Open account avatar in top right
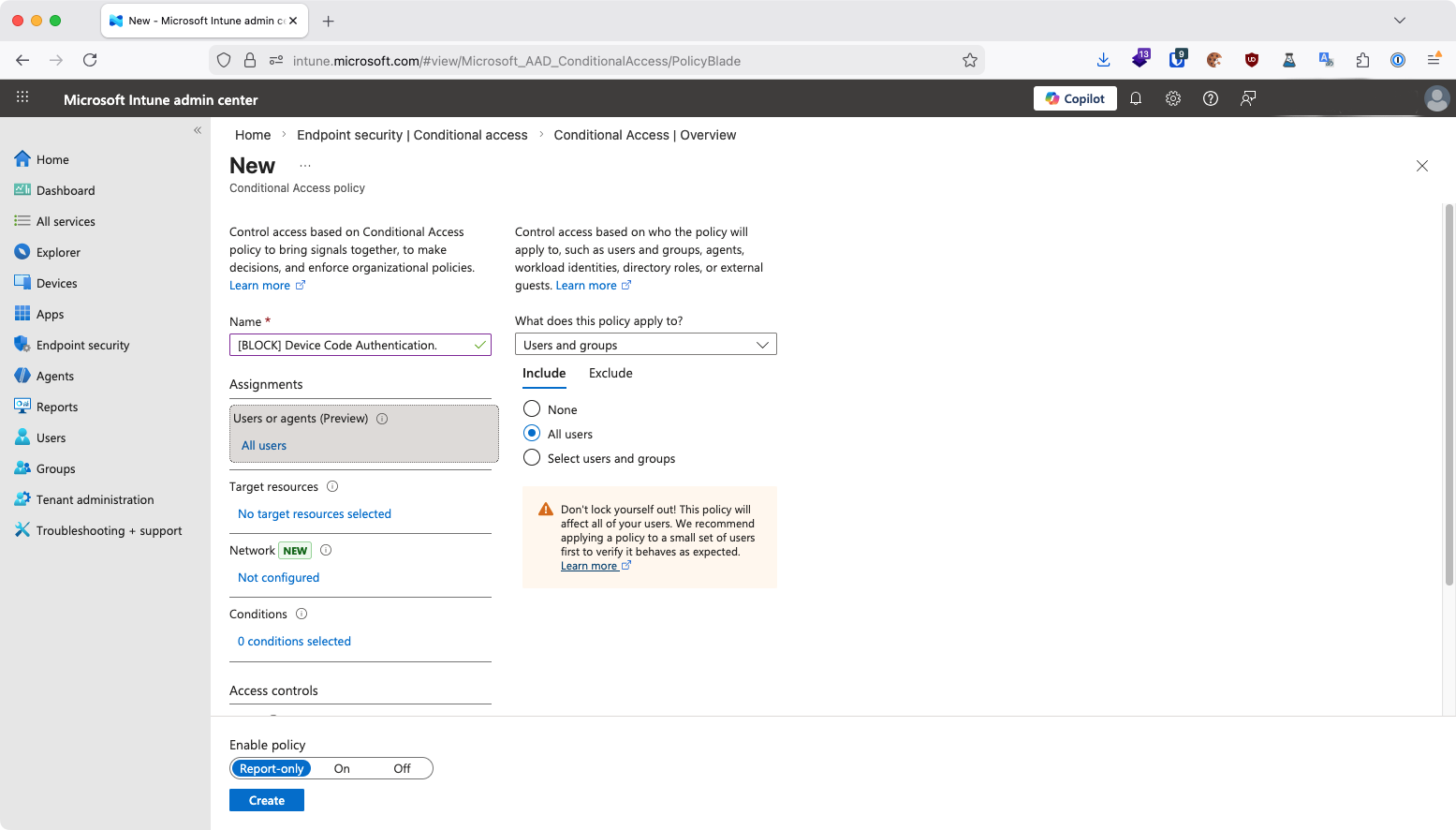The image size is (1456, 830). click(x=1436, y=98)
